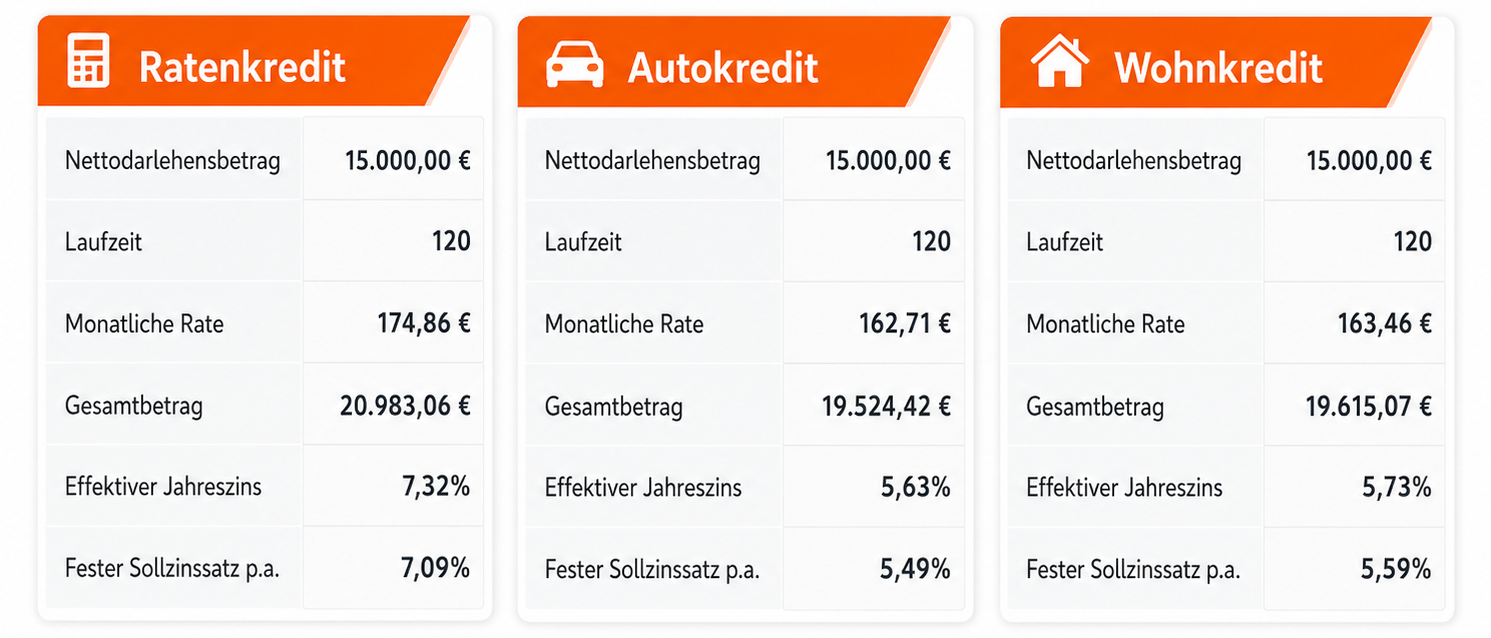The width and height of the screenshot is (1491, 638).
Task: Select Autokredit monthly rate 162,71 €
Action: 905,323
